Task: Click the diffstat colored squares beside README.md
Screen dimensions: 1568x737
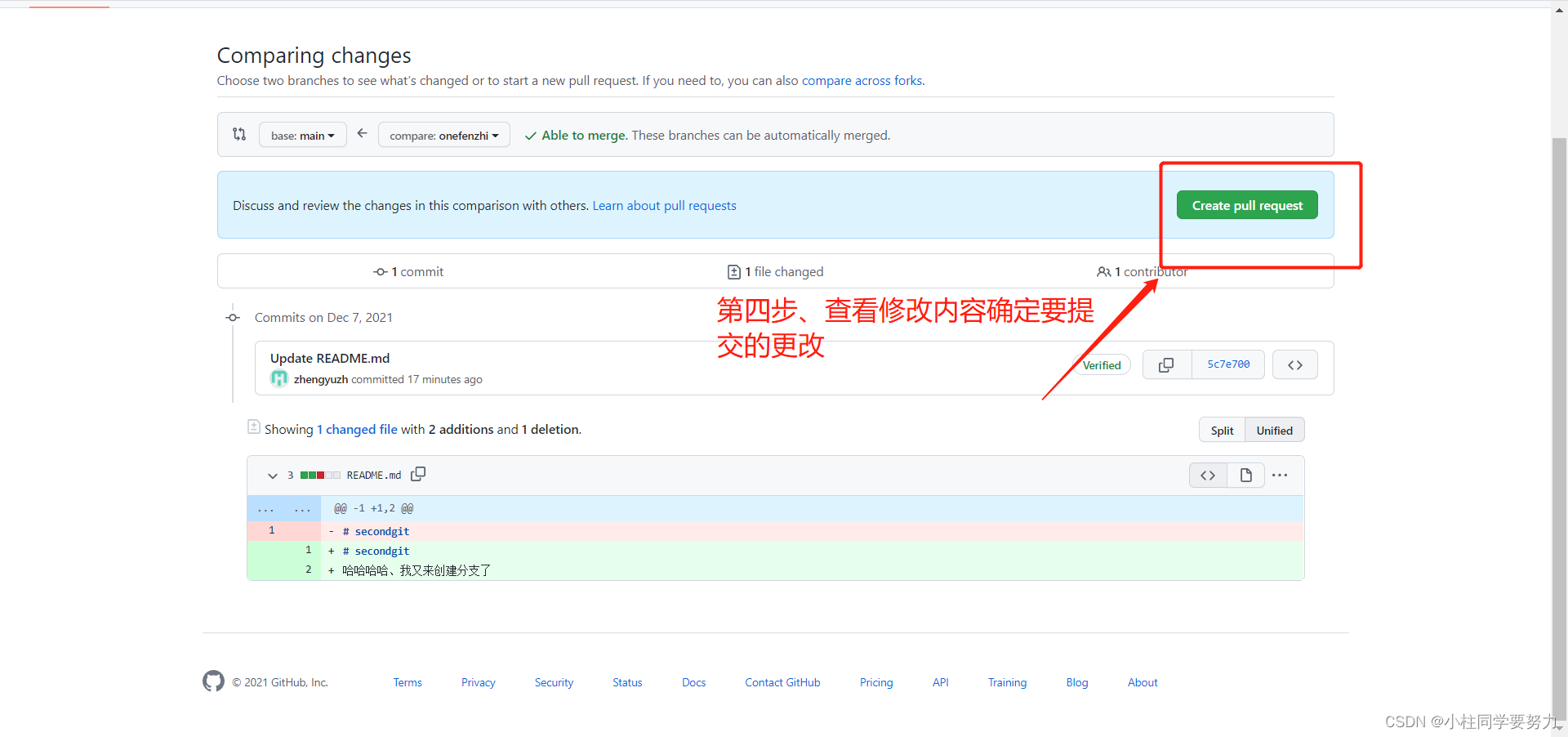Action: [320, 474]
